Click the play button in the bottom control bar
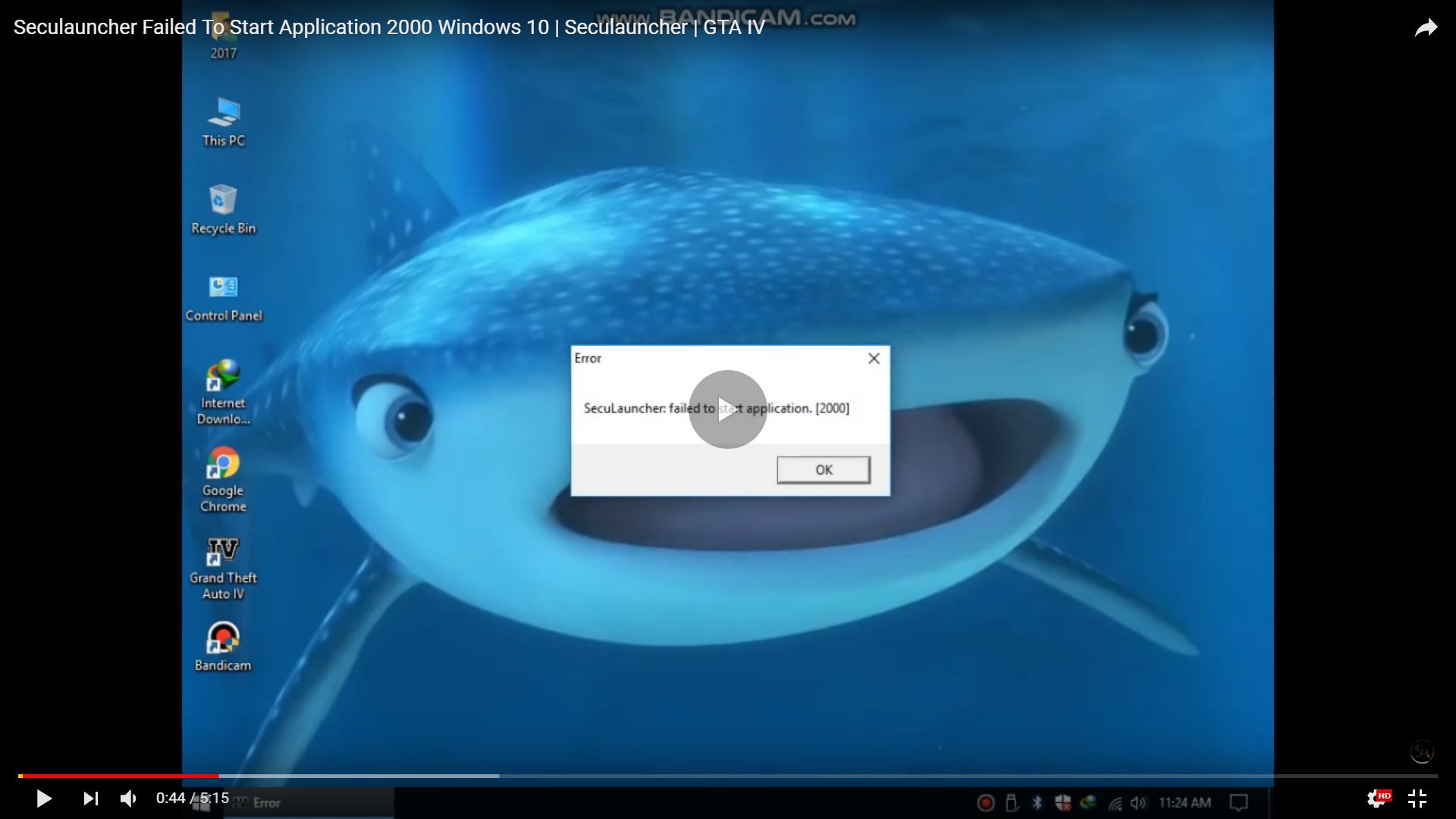 pos(44,799)
